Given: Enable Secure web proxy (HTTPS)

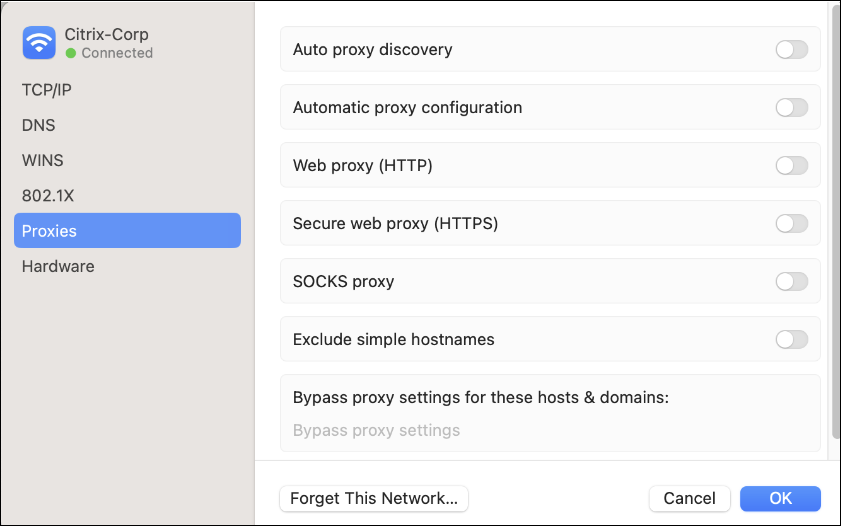Looking at the screenshot, I should [791, 224].
